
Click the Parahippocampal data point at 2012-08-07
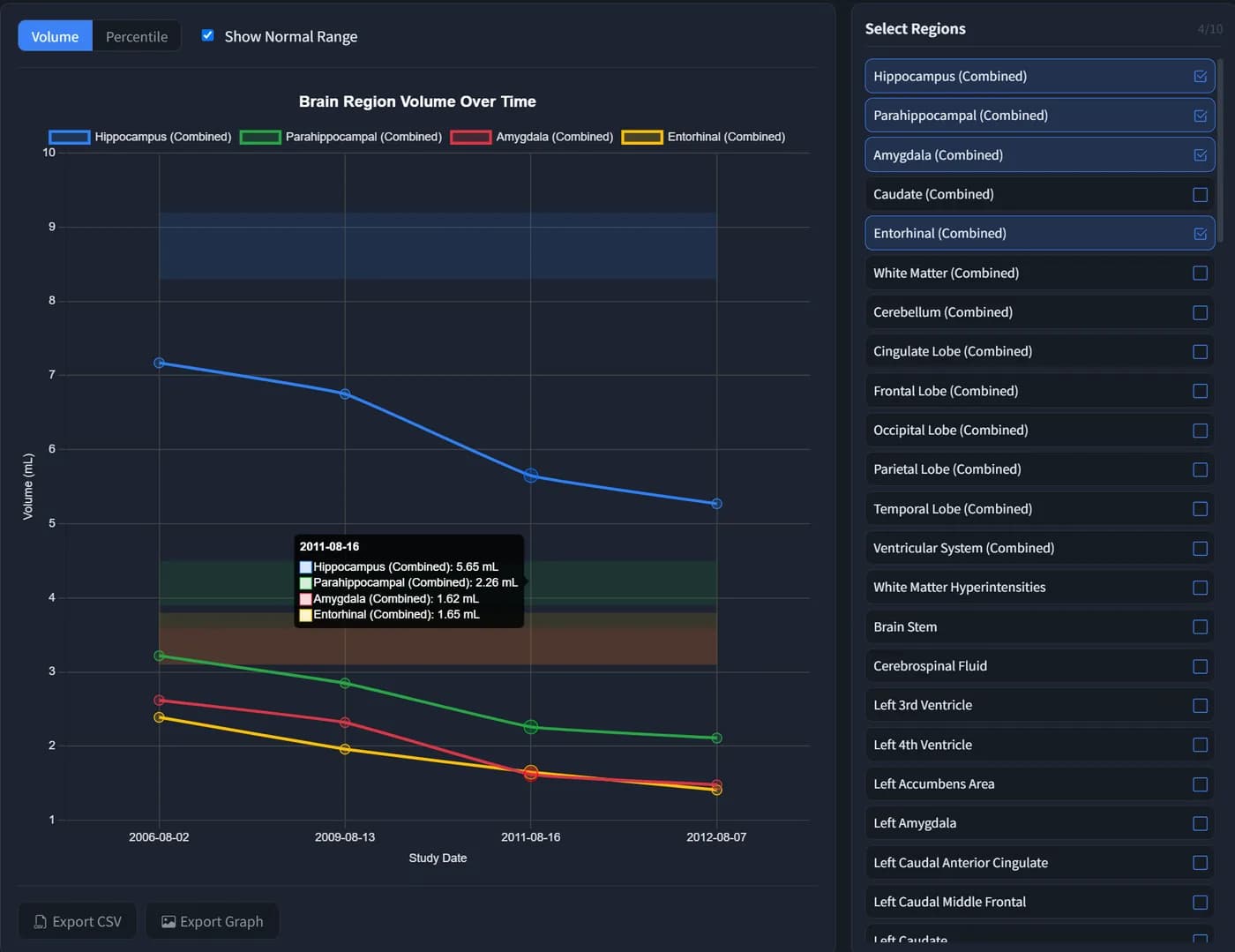pyautogui.click(x=716, y=738)
